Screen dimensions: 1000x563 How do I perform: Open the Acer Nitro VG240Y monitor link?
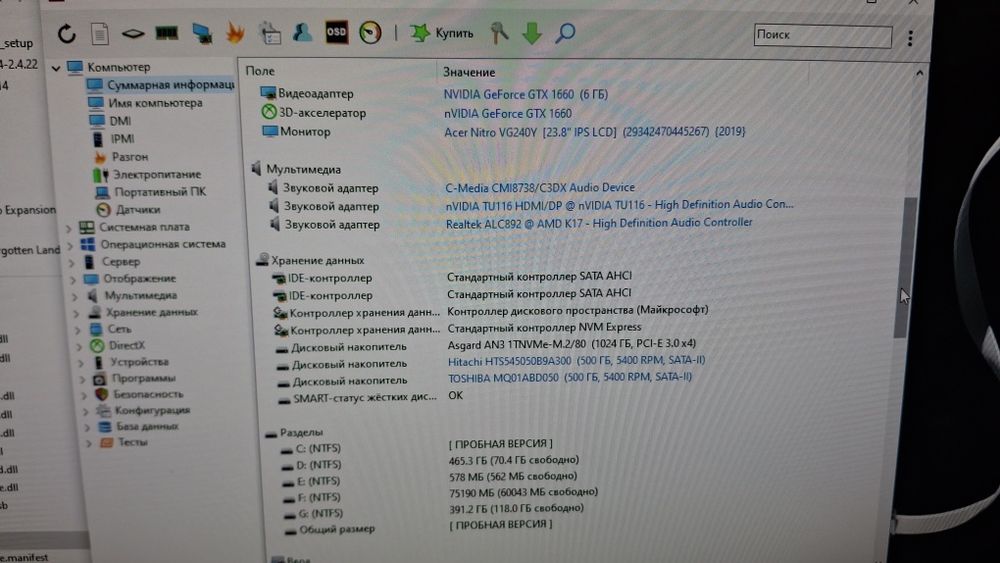(594, 132)
